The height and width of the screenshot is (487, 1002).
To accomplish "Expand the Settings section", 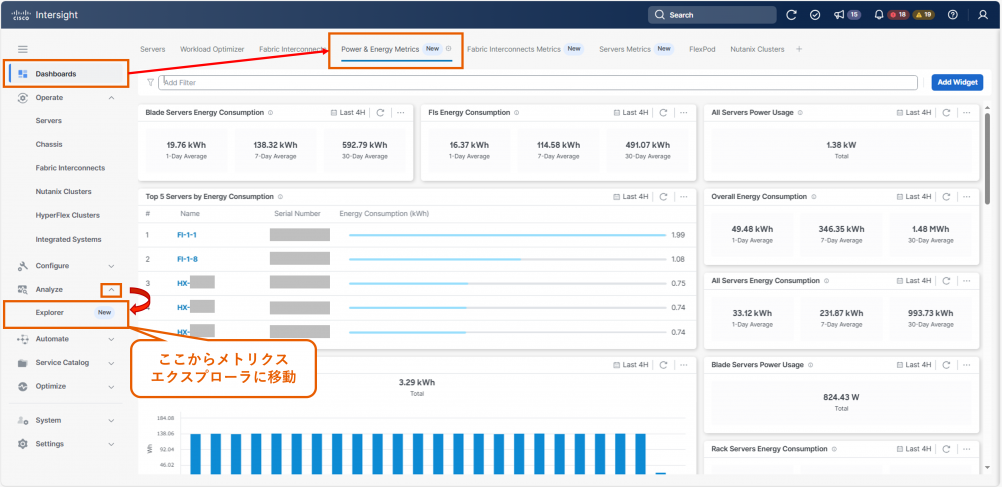I will click(x=111, y=444).
